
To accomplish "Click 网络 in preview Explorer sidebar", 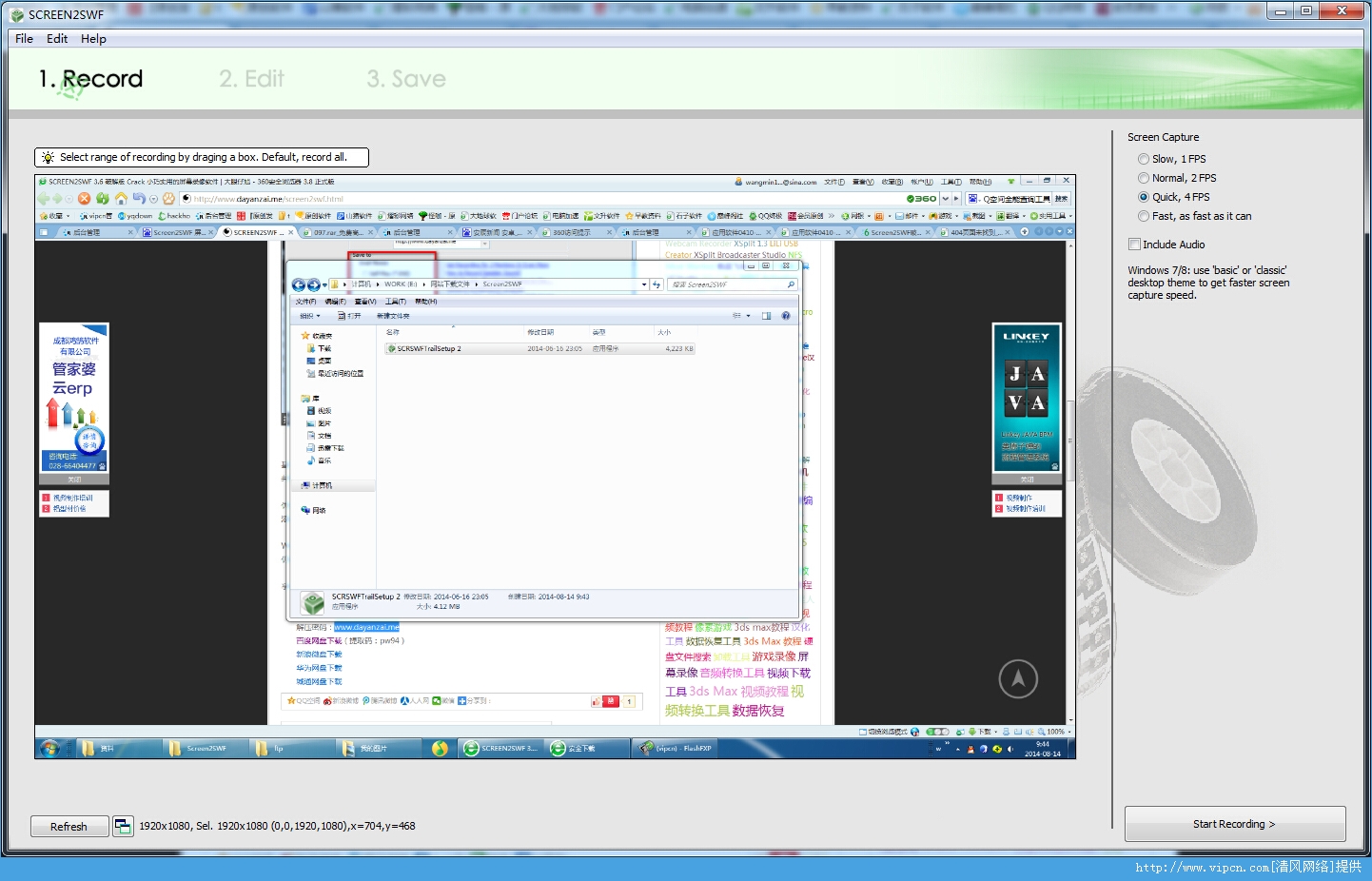I will click(314, 510).
